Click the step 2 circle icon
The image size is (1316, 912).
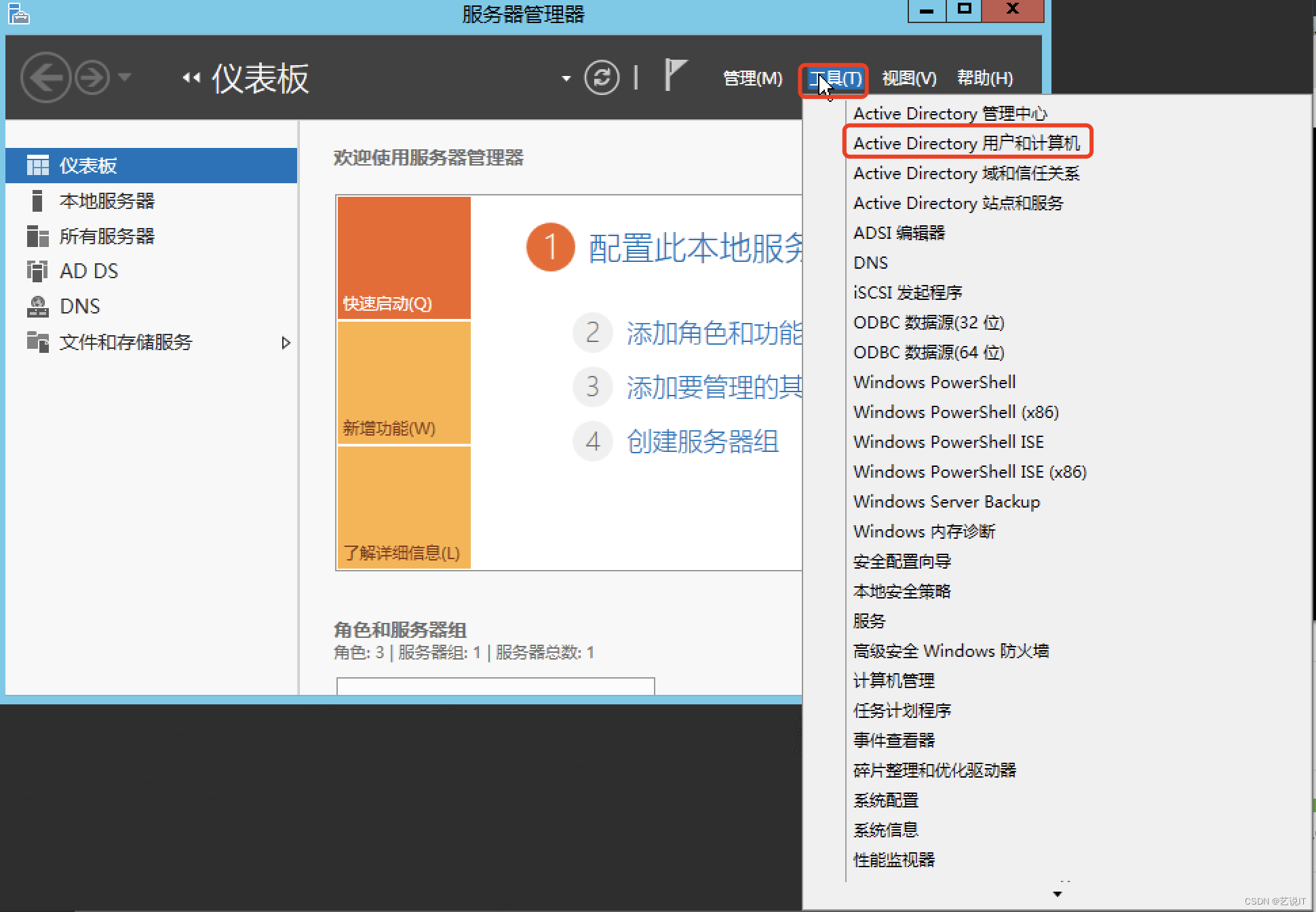point(593,332)
